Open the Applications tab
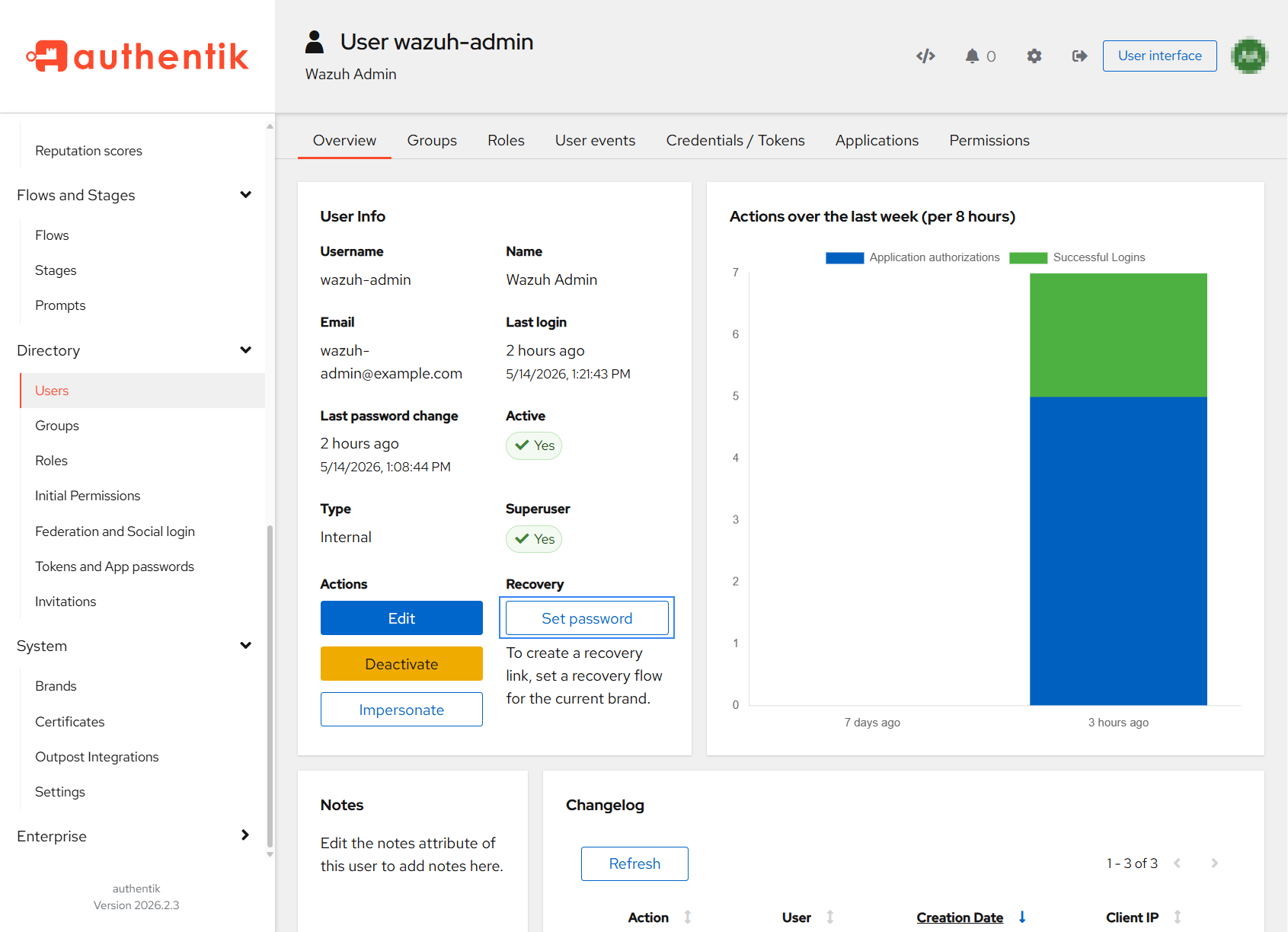Screen dimensions: 1288x932 pyautogui.click(x=877, y=140)
